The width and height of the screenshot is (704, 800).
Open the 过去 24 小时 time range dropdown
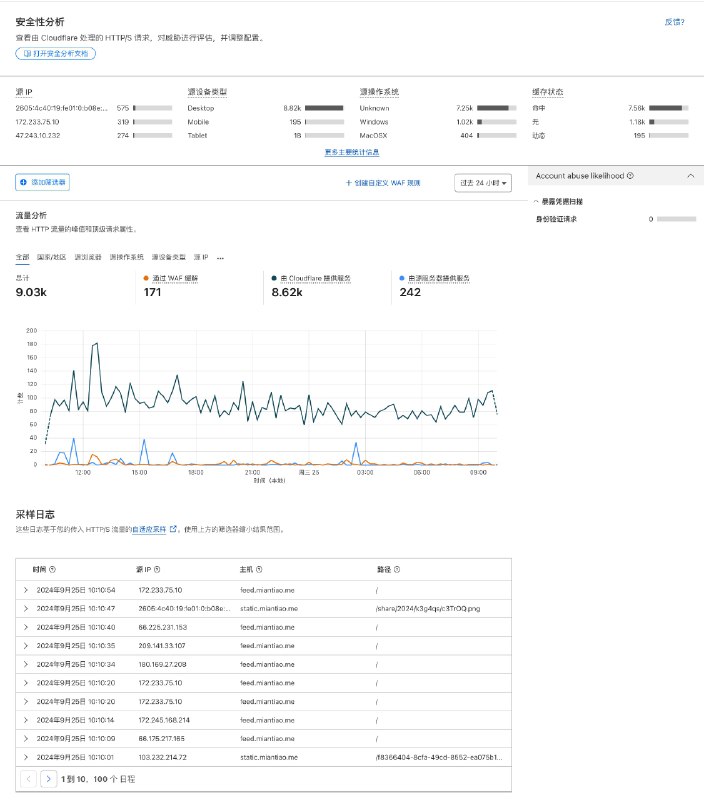484,183
